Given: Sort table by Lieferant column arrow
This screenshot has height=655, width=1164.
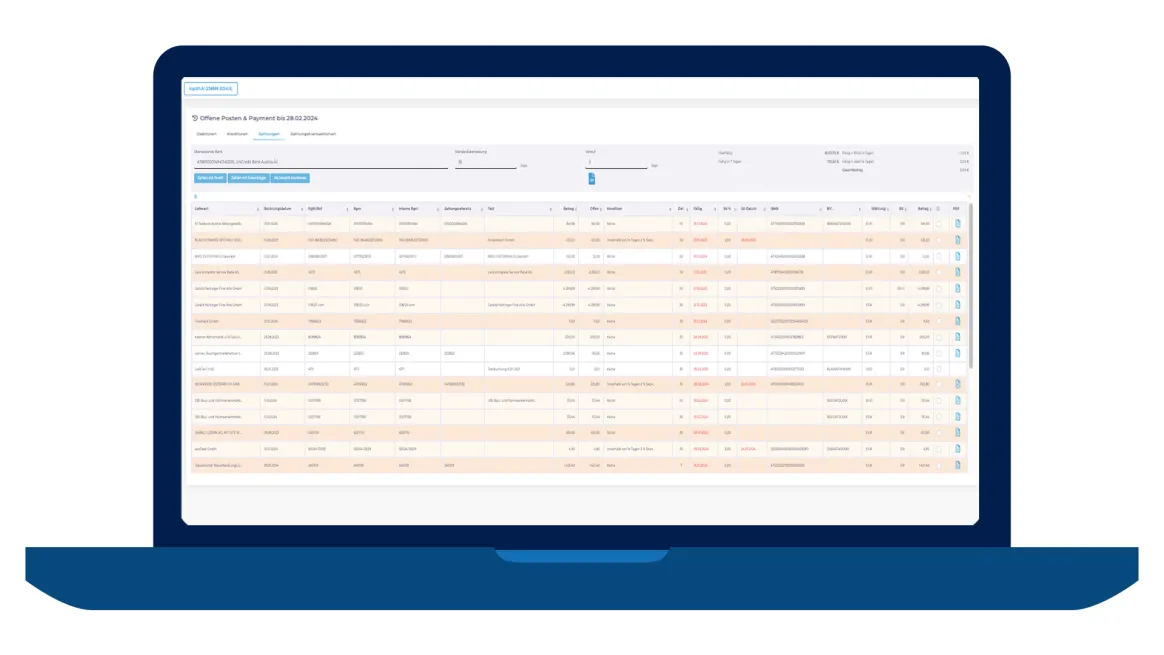Looking at the screenshot, I should pyautogui.click(x=258, y=209).
